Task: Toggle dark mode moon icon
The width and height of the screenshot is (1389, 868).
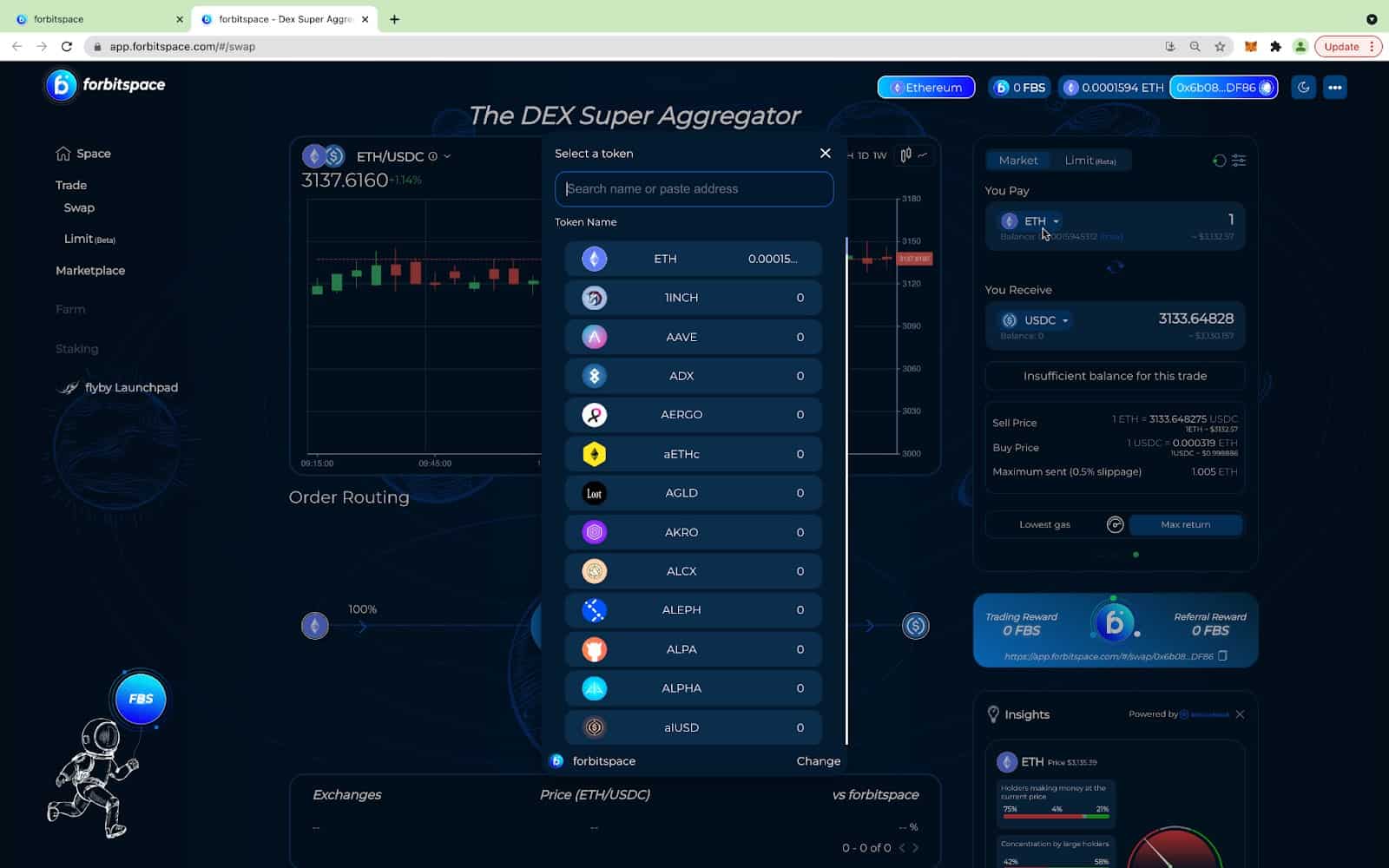Action: (x=1303, y=87)
